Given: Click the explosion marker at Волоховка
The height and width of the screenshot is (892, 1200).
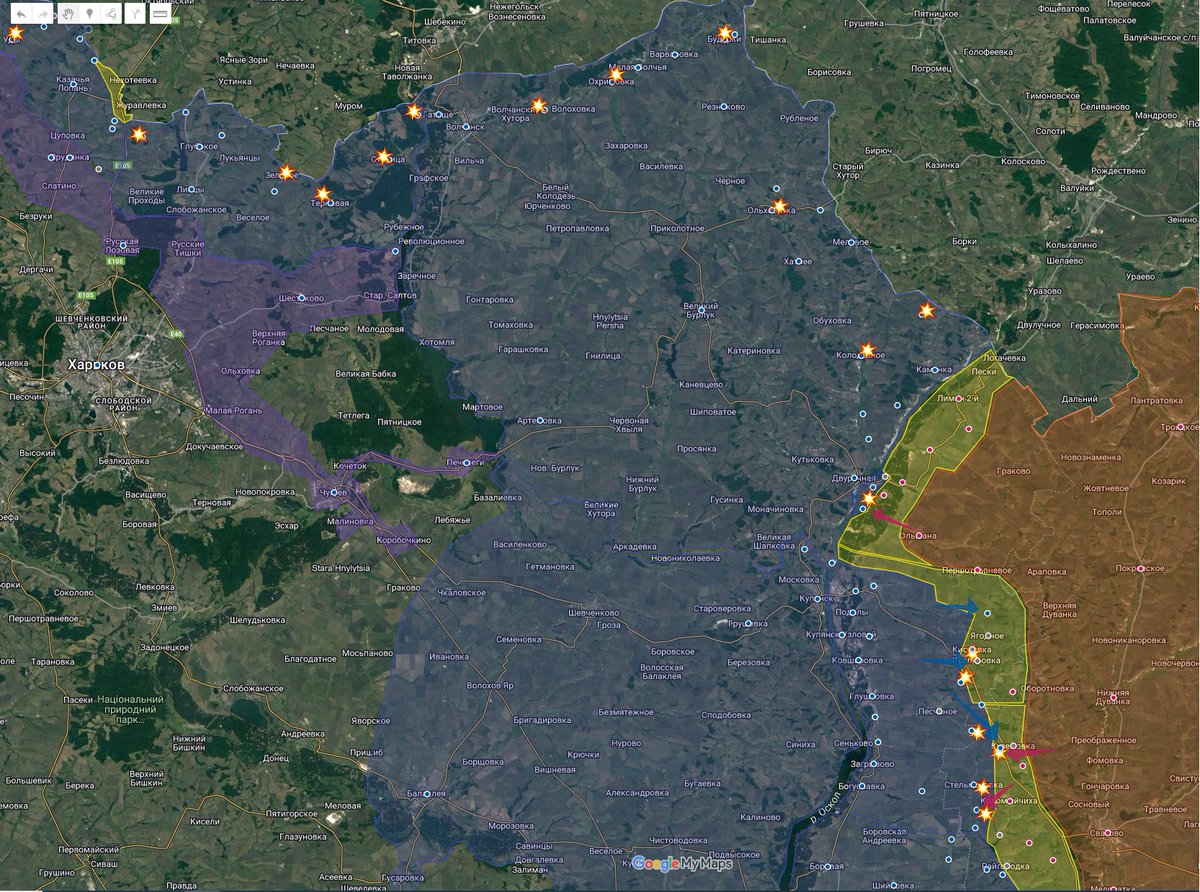Looking at the screenshot, I should pyautogui.click(x=539, y=105).
